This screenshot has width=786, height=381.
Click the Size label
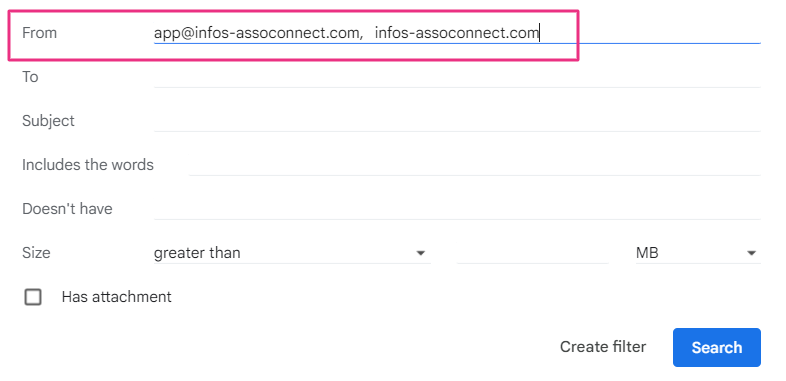pos(36,253)
